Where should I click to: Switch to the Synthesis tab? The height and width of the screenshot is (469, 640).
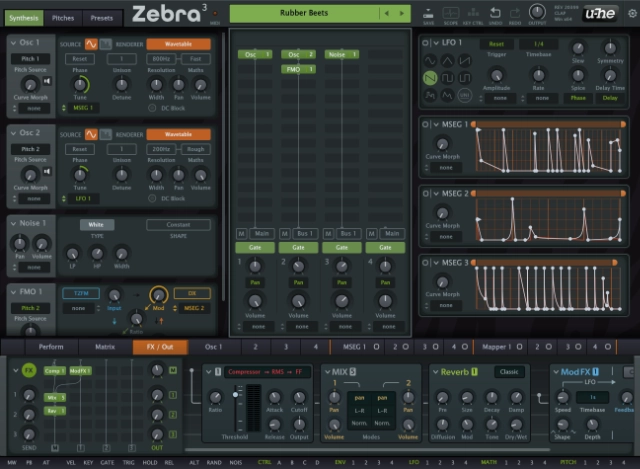click(x=24, y=18)
